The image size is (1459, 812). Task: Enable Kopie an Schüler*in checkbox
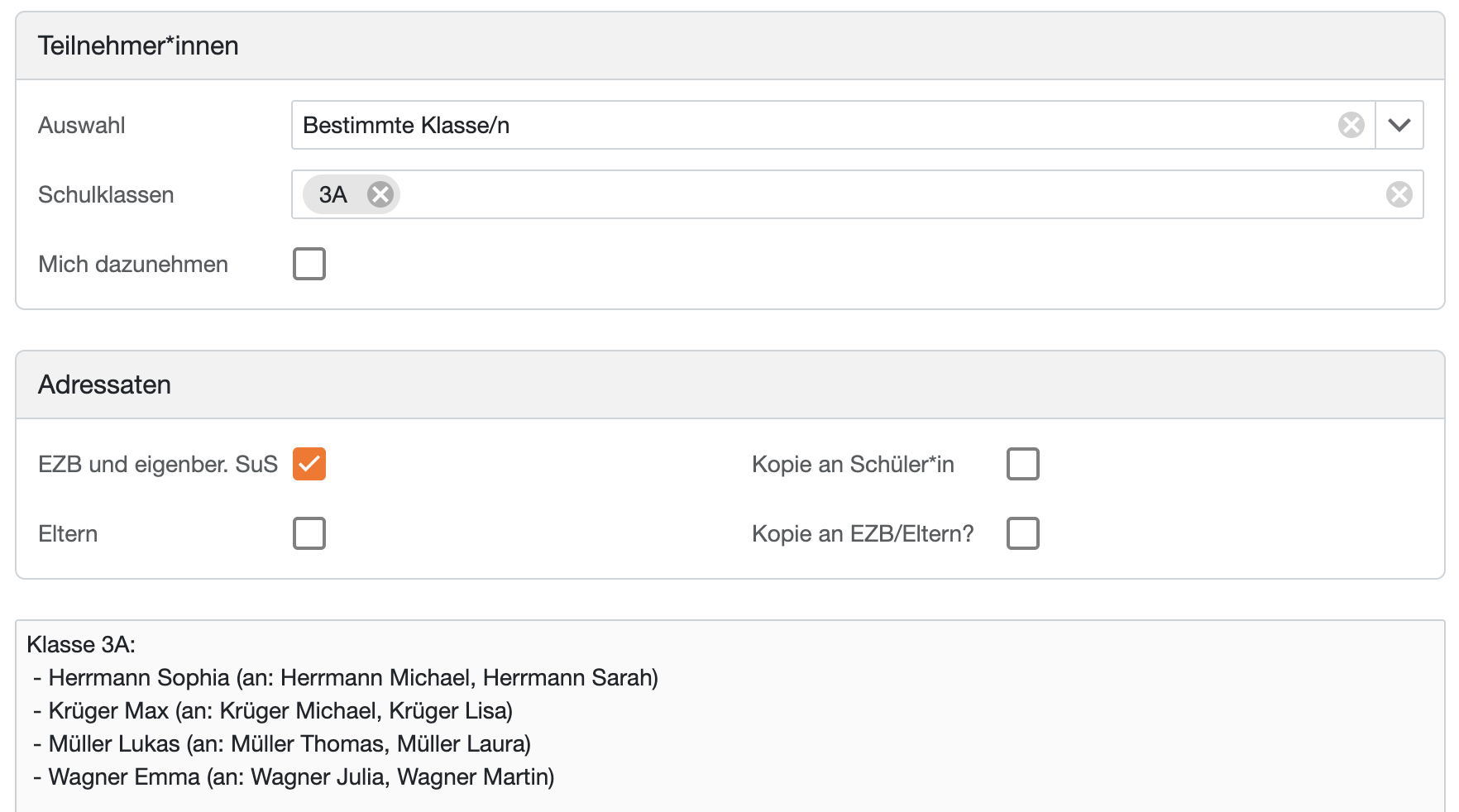(x=1022, y=464)
